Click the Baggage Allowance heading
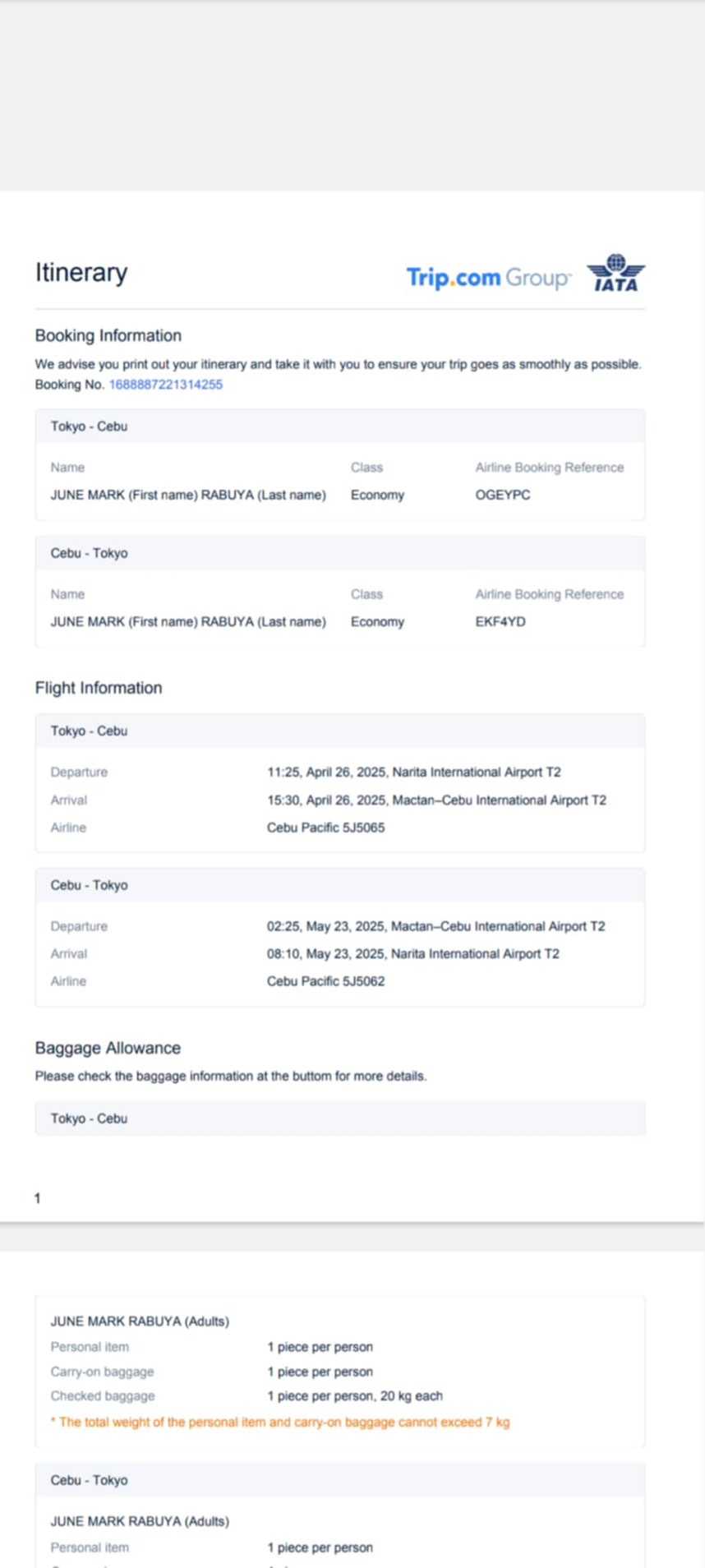The height and width of the screenshot is (1568, 705). [108, 1048]
